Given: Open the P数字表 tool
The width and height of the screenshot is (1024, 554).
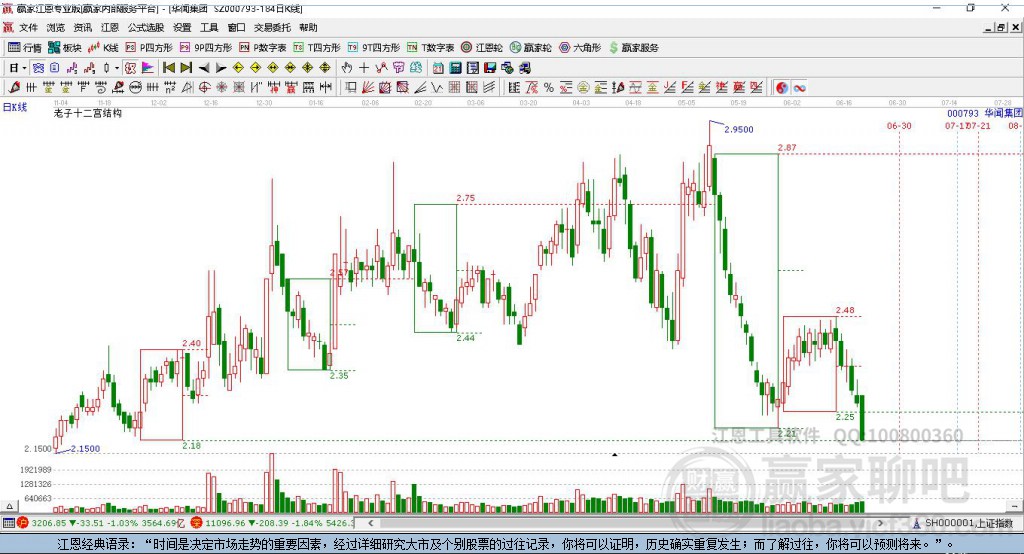Looking at the screenshot, I should click(x=263, y=48).
